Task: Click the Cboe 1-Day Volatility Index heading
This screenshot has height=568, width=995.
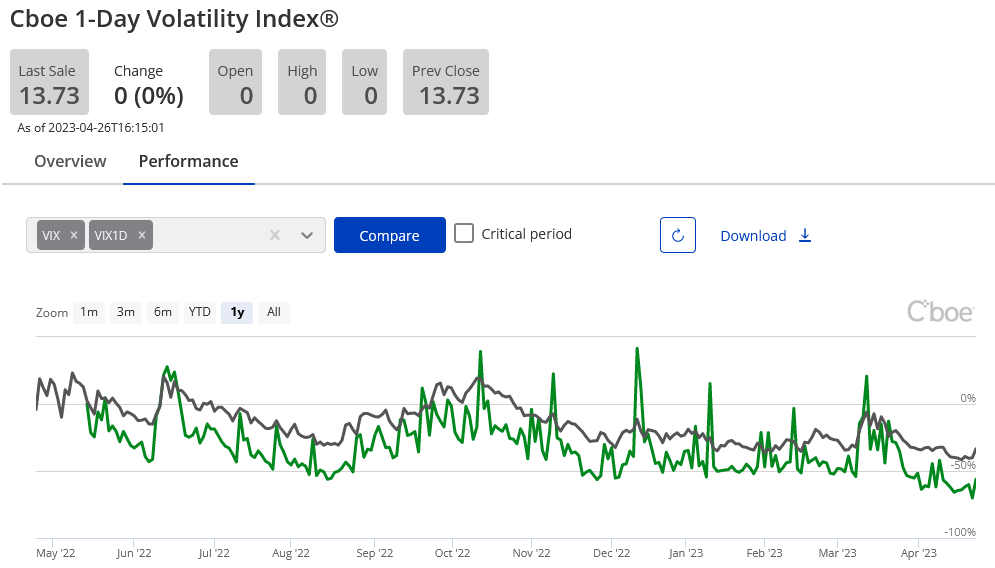Action: click(174, 19)
